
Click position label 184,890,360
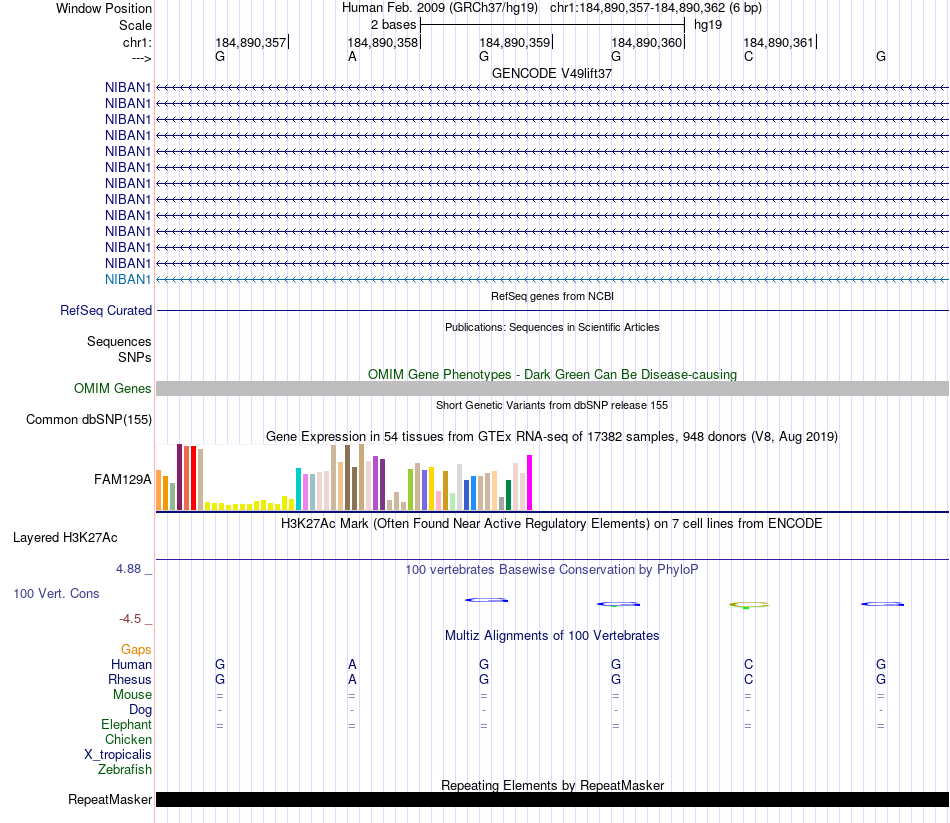647,42
